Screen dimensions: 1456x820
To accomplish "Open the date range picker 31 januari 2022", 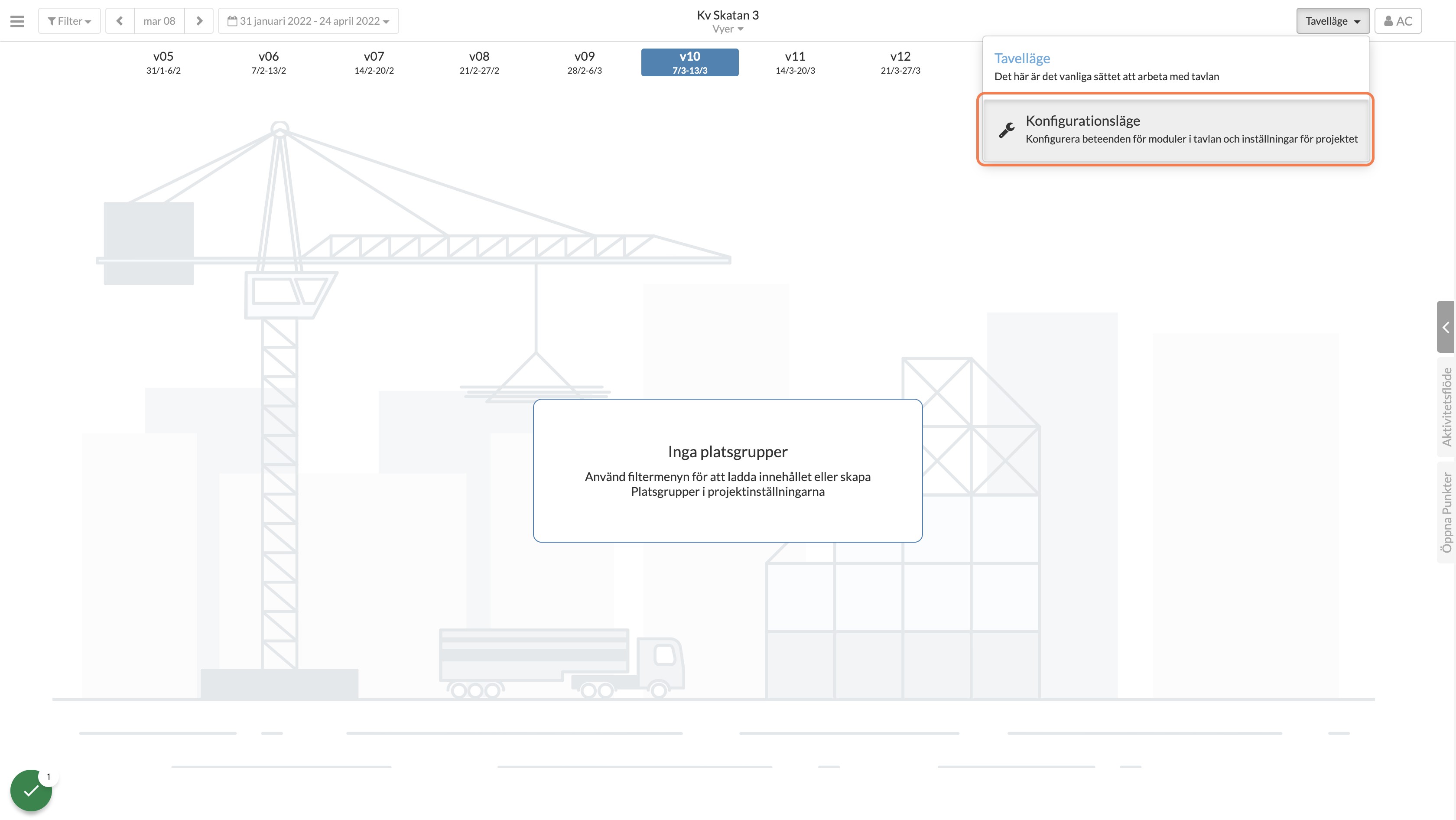I will (309, 21).
